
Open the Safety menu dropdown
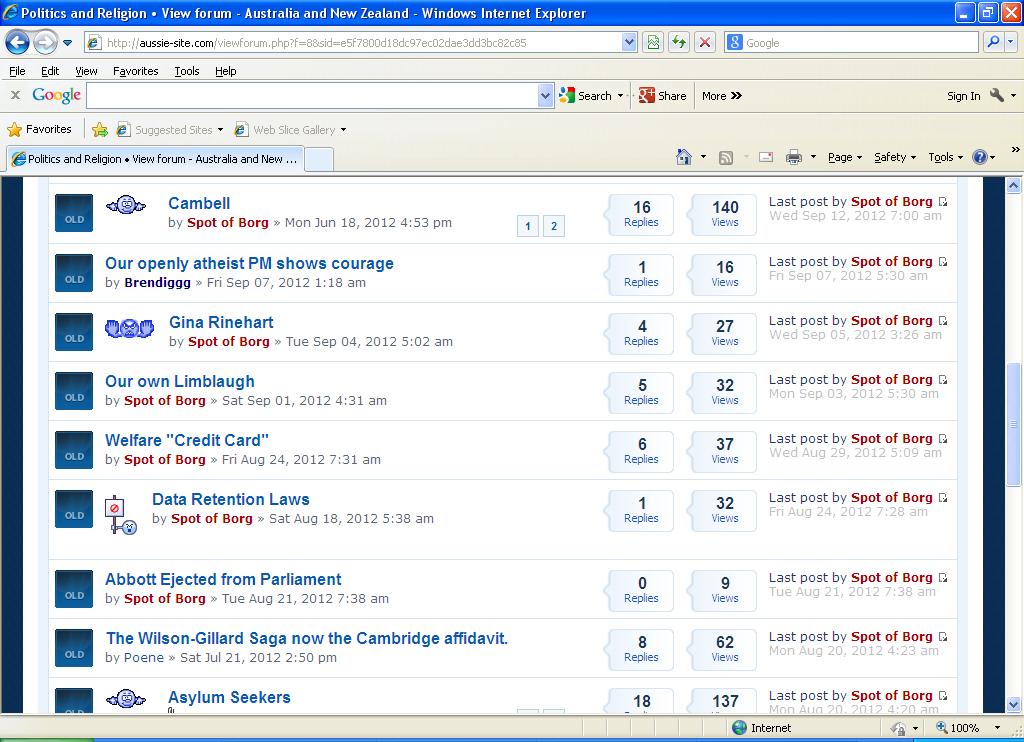click(x=895, y=157)
